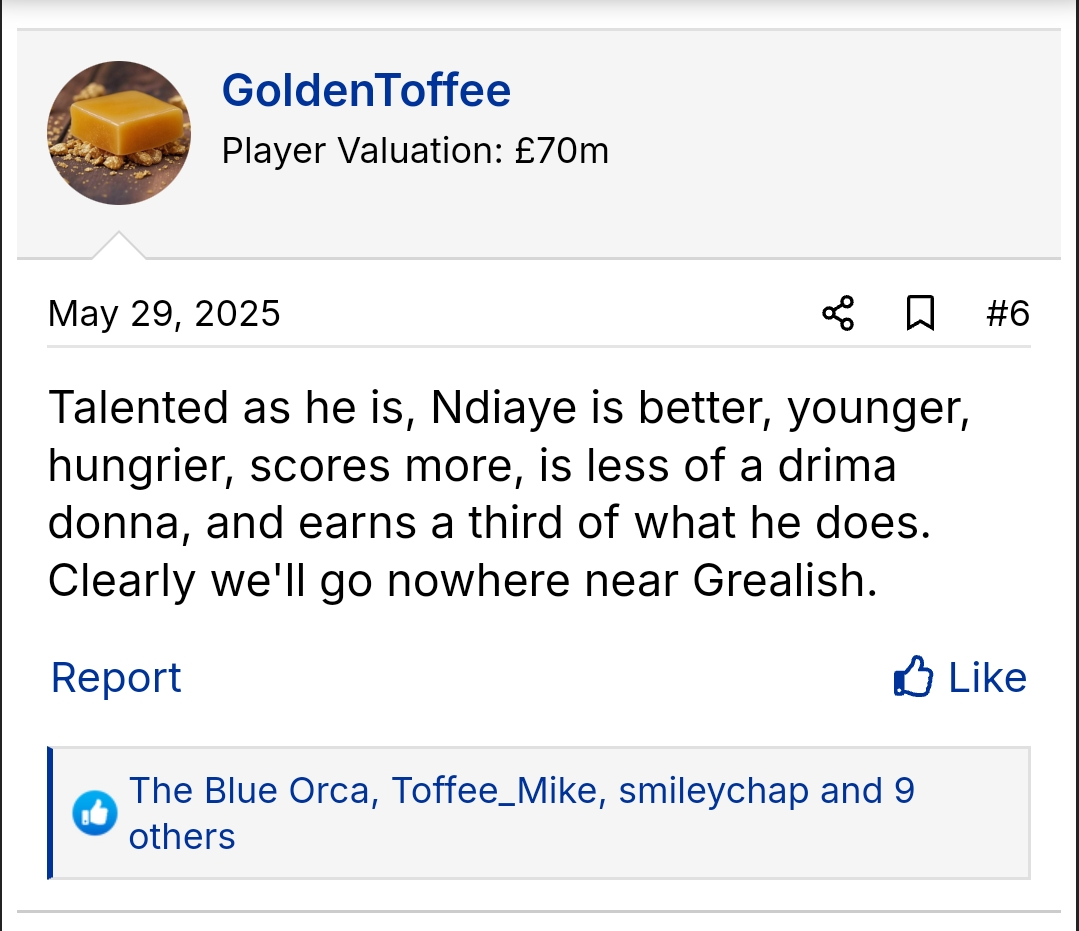
Task: Click the speech-bubble pointer below the avatar
Action: click(119, 247)
